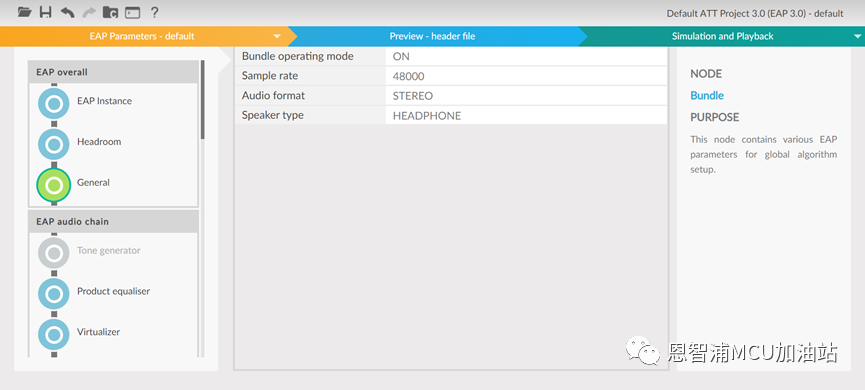
Task: Click the Bundle operating mode ON value
Action: [x=526, y=56]
